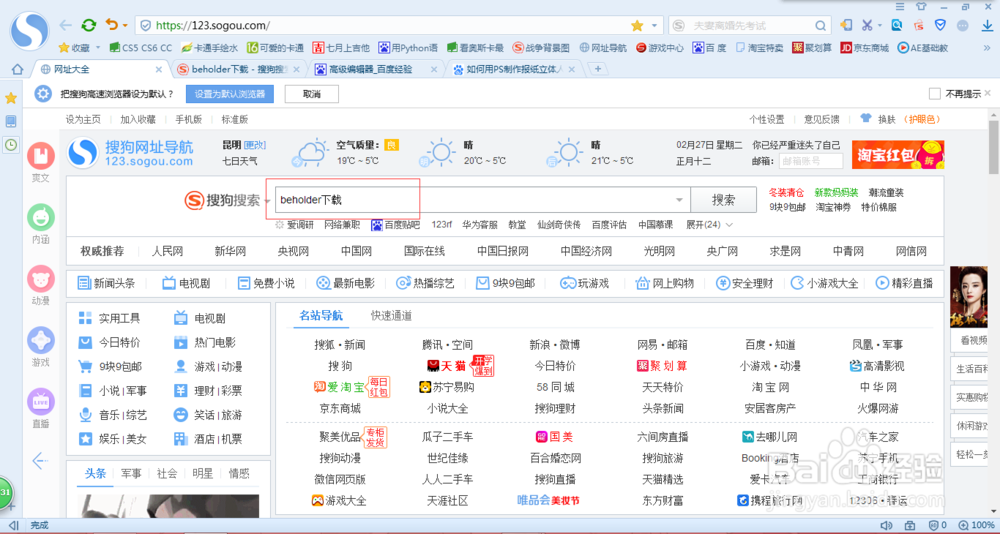
Task: Select the 快速通道 tab
Action: click(x=391, y=315)
